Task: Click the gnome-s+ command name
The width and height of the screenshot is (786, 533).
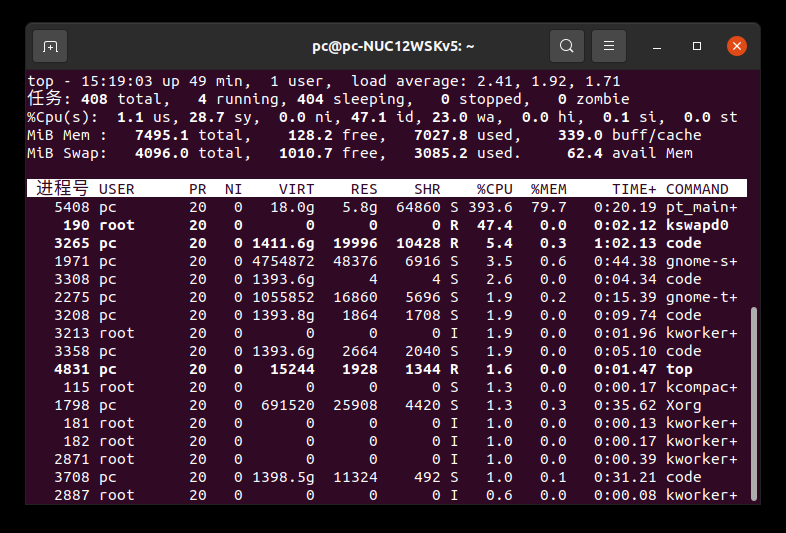Action: point(702,261)
